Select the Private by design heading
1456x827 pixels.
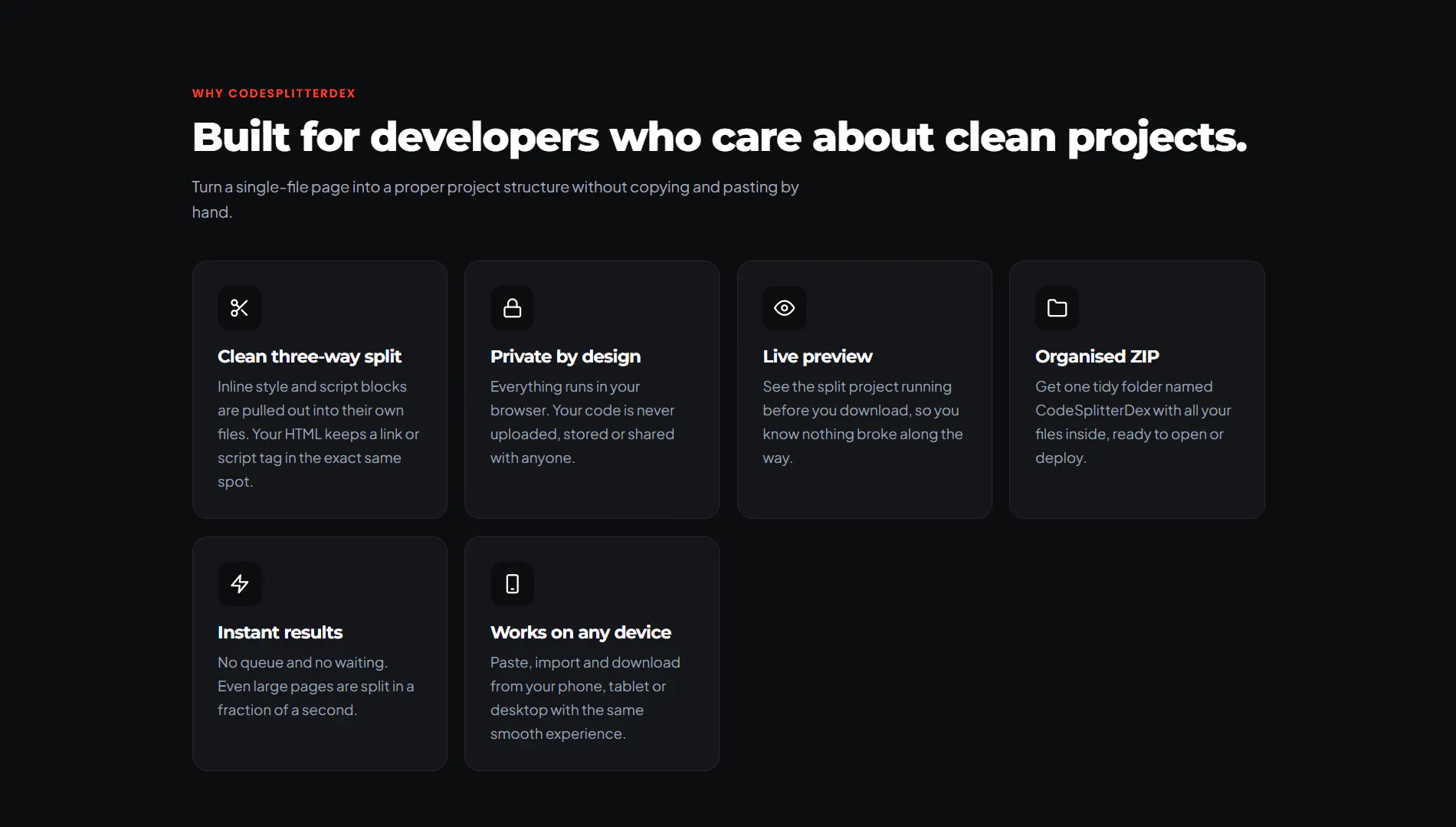566,356
